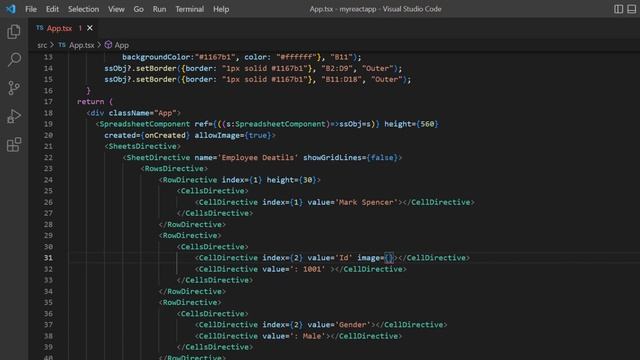Open the Go menu
Image resolution: width=640 pixels, height=360 pixels.
[138, 9]
